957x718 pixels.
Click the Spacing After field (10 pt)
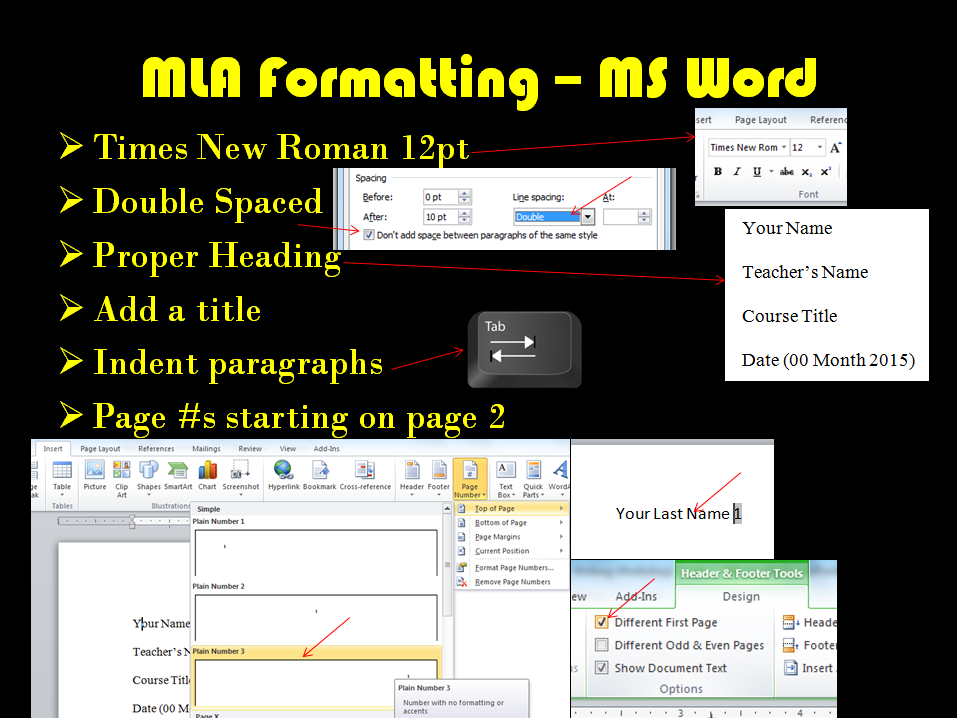[x=441, y=217]
